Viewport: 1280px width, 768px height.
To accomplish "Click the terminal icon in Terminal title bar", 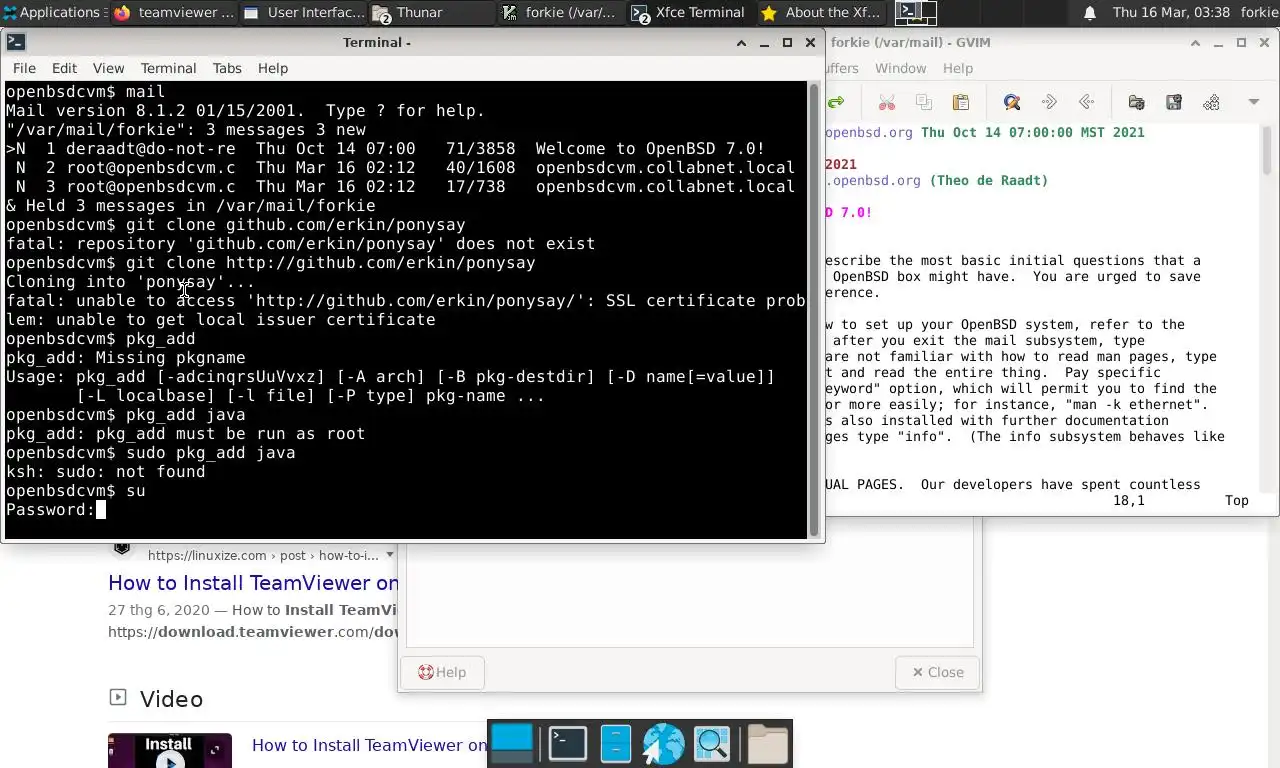I will [x=16, y=42].
